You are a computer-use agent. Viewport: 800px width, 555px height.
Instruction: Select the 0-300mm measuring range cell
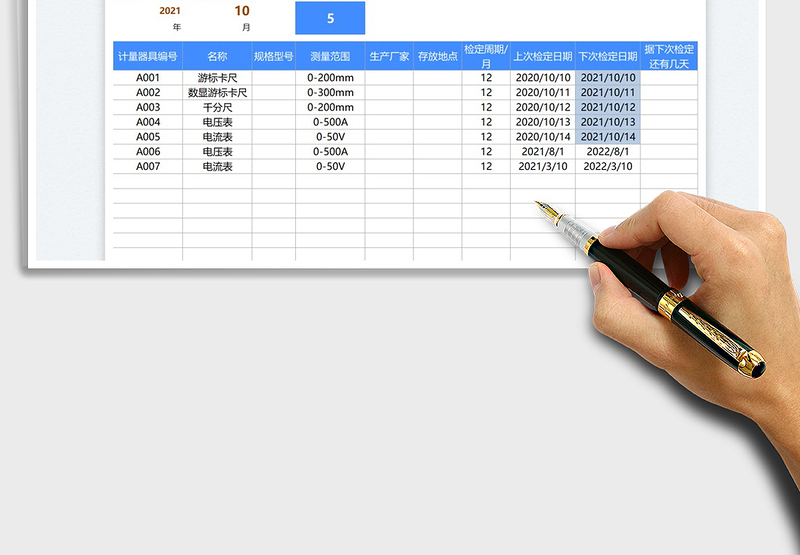(x=330, y=93)
